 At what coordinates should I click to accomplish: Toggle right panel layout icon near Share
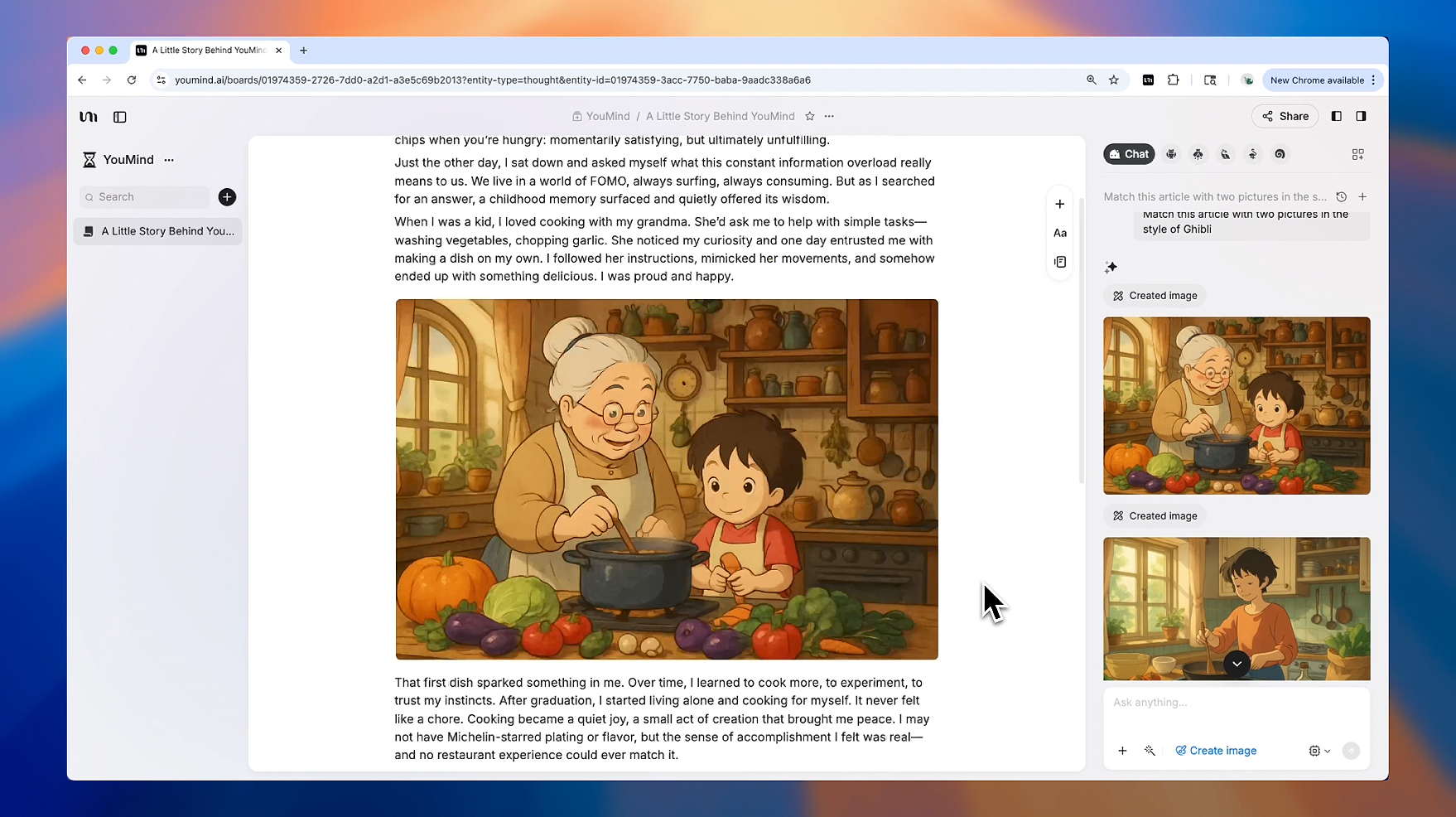pyautogui.click(x=1361, y=116)
